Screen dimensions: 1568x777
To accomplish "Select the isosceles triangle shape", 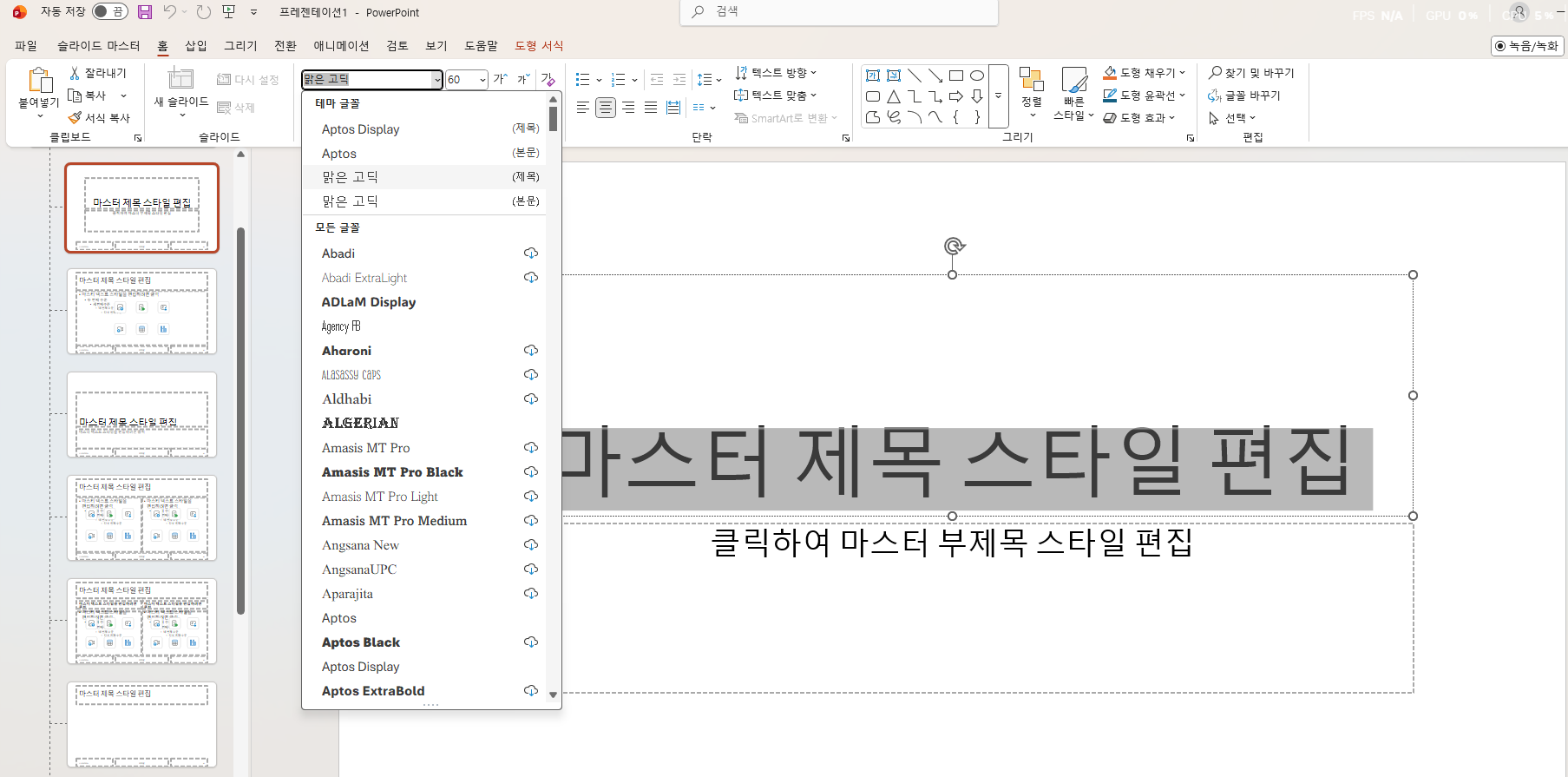I will [x=894, y=96].
